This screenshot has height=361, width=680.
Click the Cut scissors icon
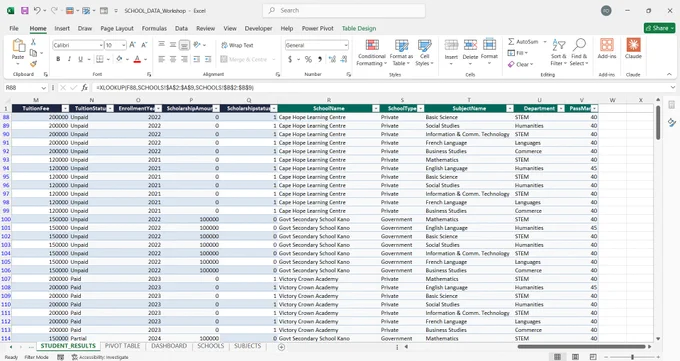pyautogui.click(x=33, y=42)
